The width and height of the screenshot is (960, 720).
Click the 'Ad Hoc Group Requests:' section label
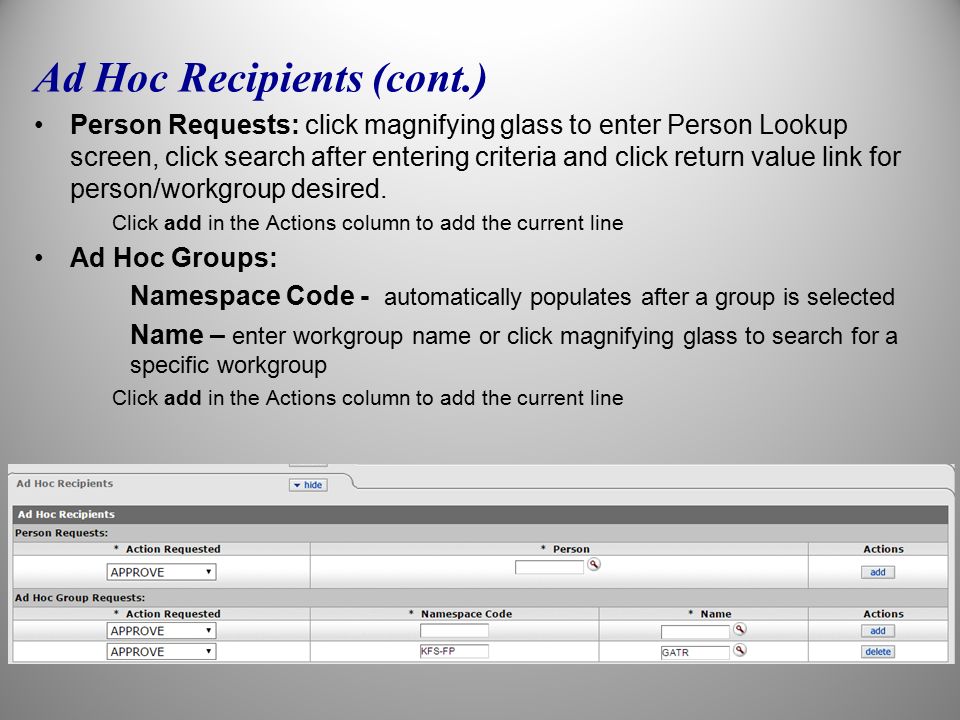[80, 598]
